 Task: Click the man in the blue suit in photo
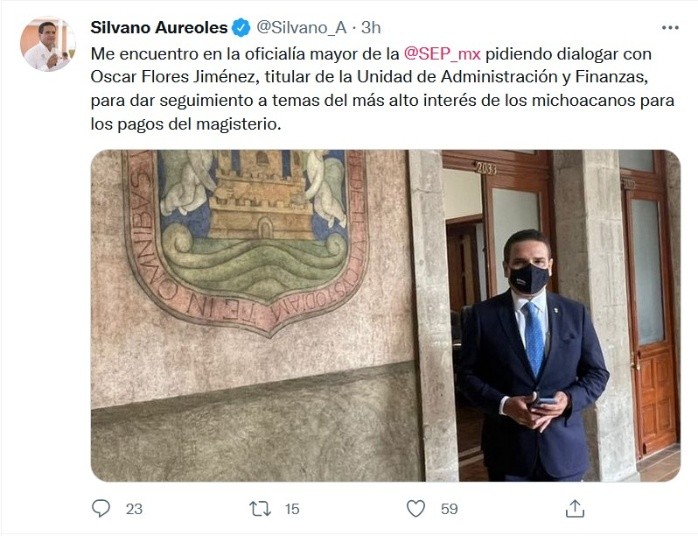pyautogui.click(x=533, y=356)
